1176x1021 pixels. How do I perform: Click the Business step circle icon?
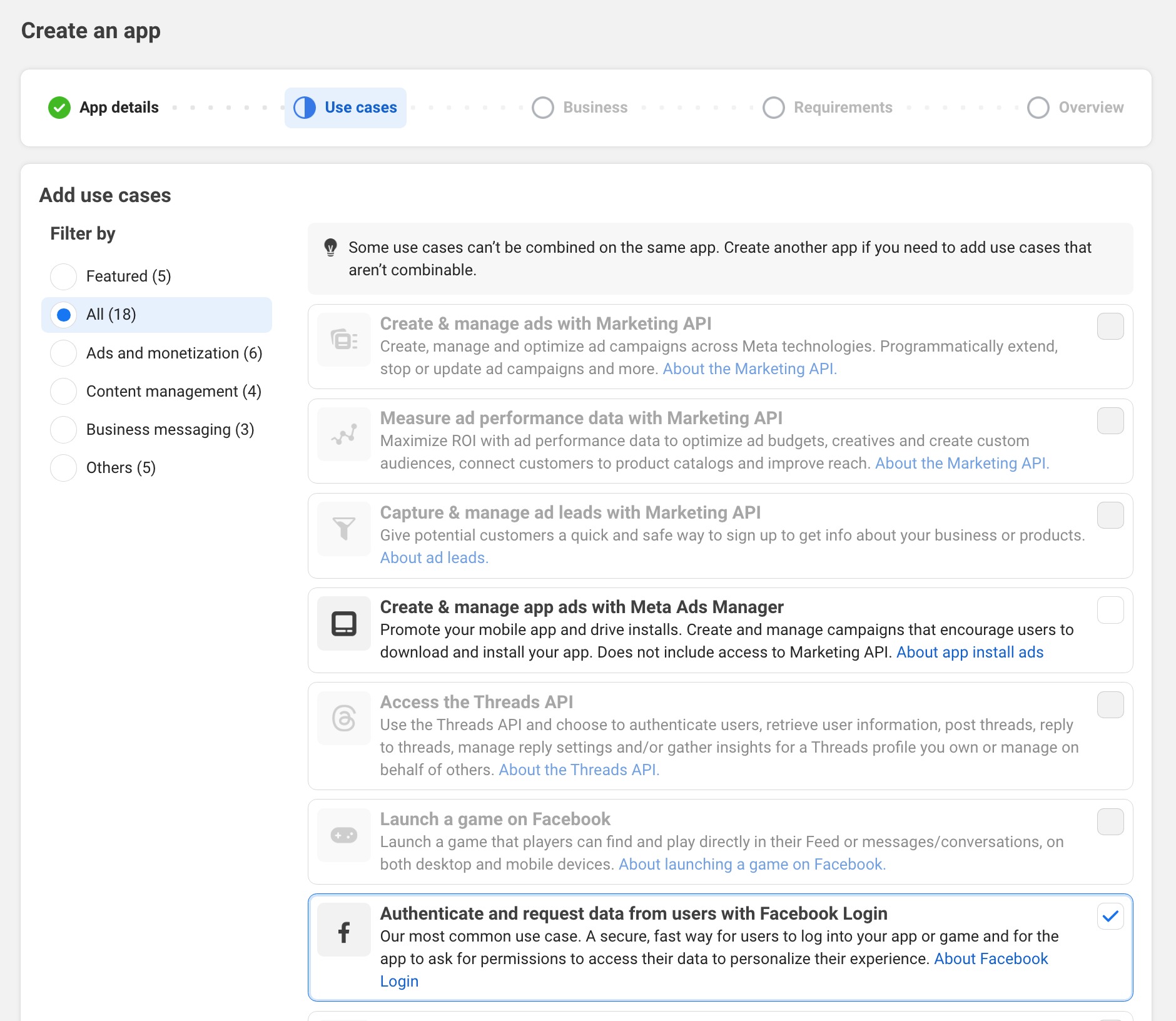(543, 108)
